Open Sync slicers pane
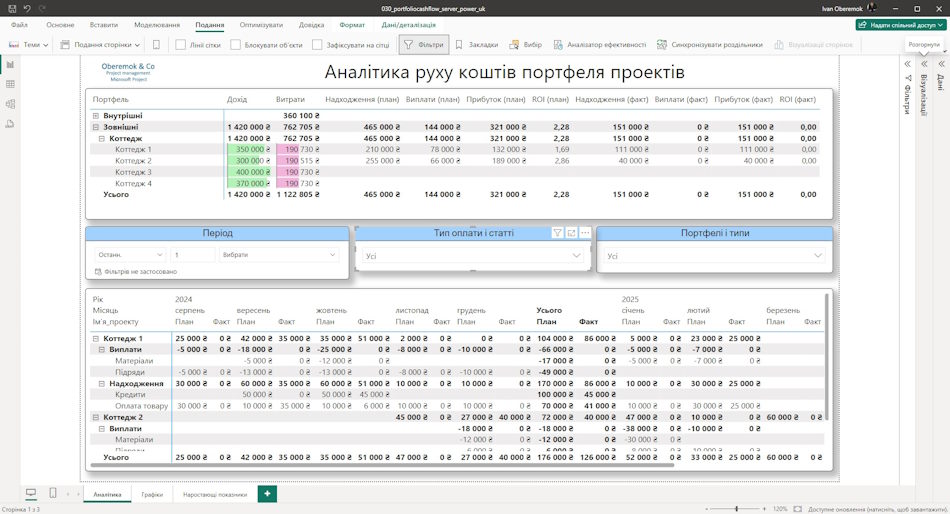Screen dimensions: 950x514 (x=709, y=44)
